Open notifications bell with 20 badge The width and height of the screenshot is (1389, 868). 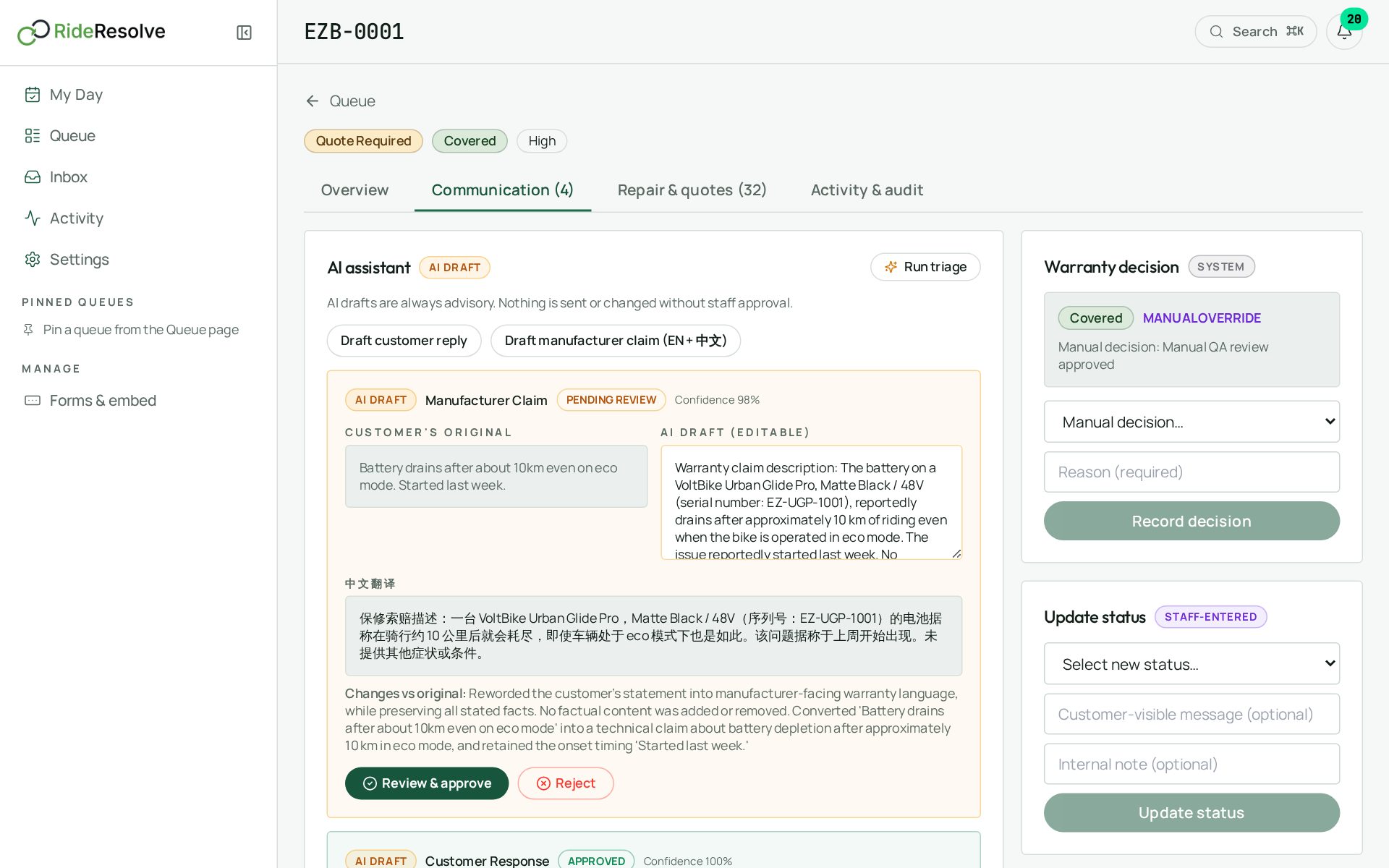[1344, 32]
